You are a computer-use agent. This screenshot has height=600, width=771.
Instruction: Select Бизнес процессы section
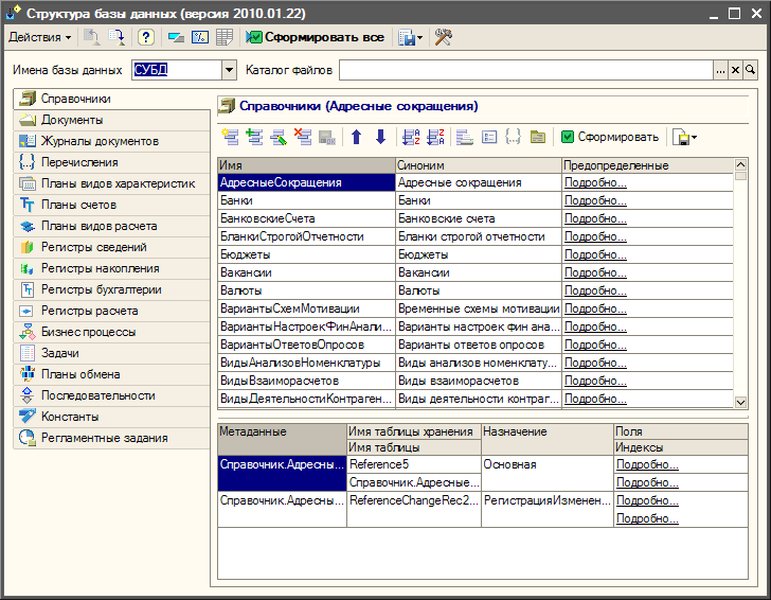coord(112,332)
